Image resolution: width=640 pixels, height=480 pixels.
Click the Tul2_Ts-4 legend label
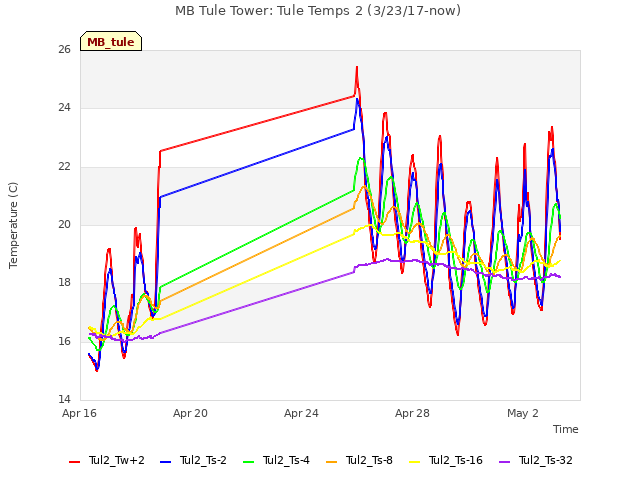click(286, 460)
